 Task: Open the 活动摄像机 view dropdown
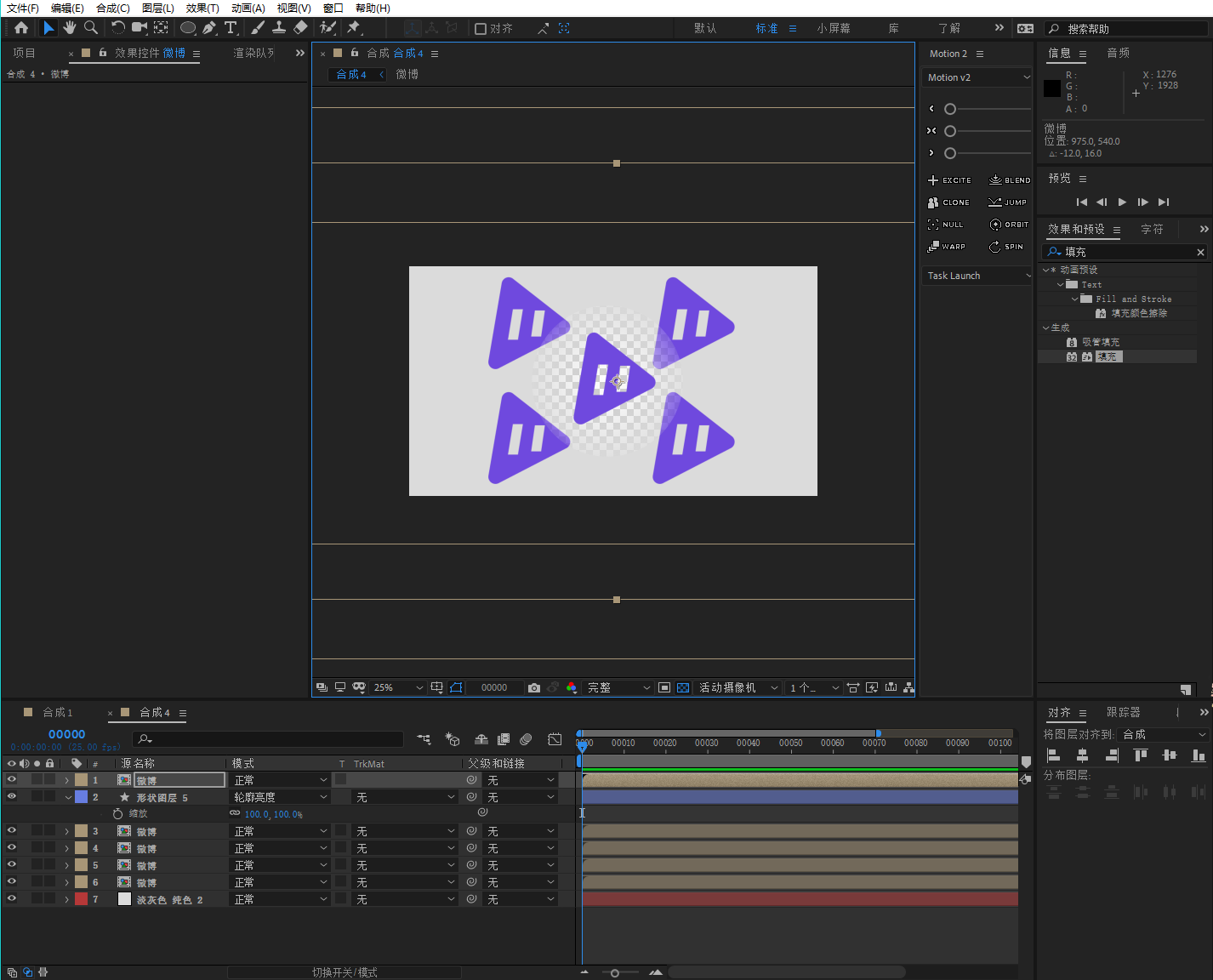pyautogui.click(x=738, y=687)
